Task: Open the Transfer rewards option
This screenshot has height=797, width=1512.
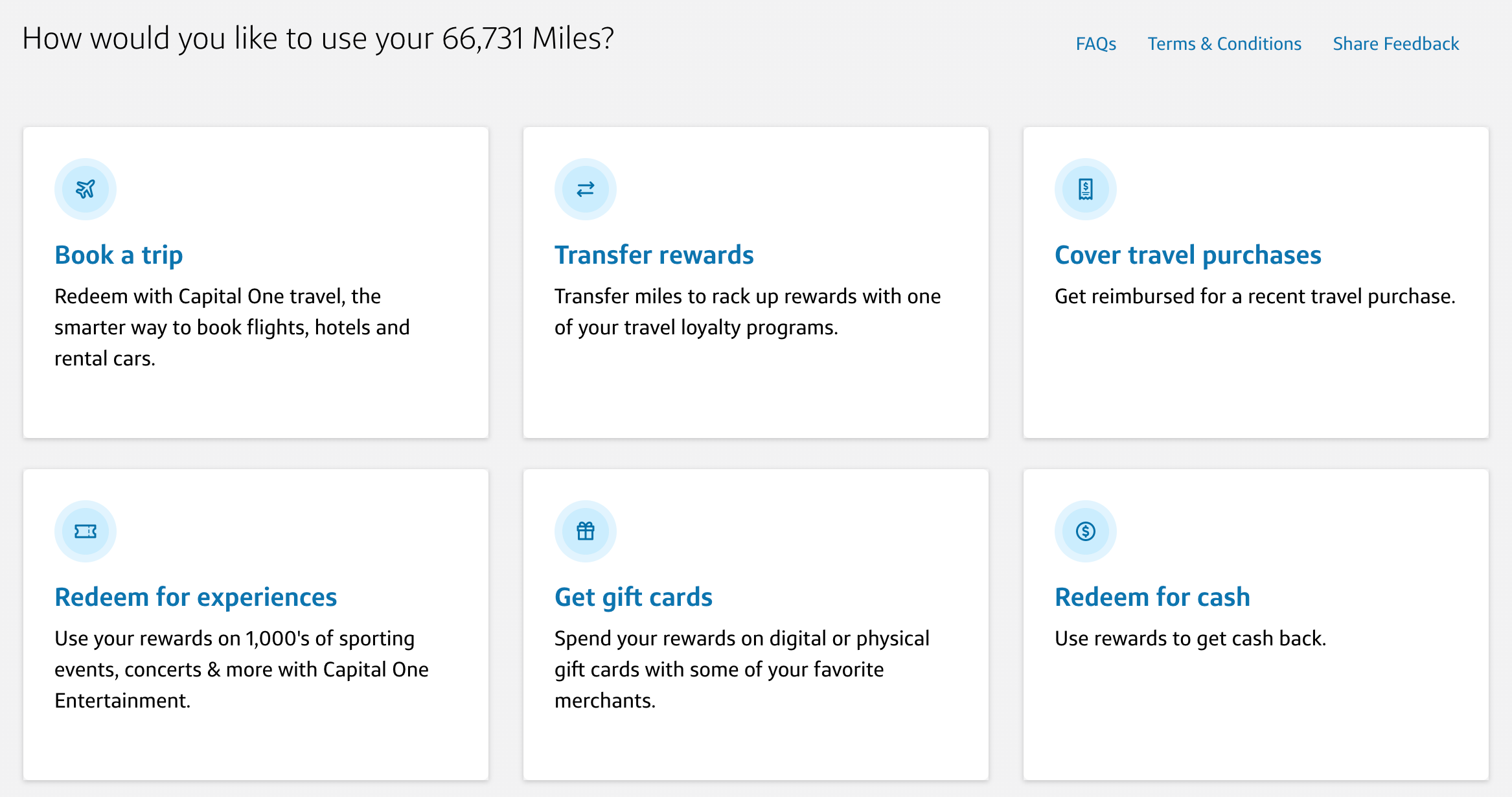Action: (654, 255)
